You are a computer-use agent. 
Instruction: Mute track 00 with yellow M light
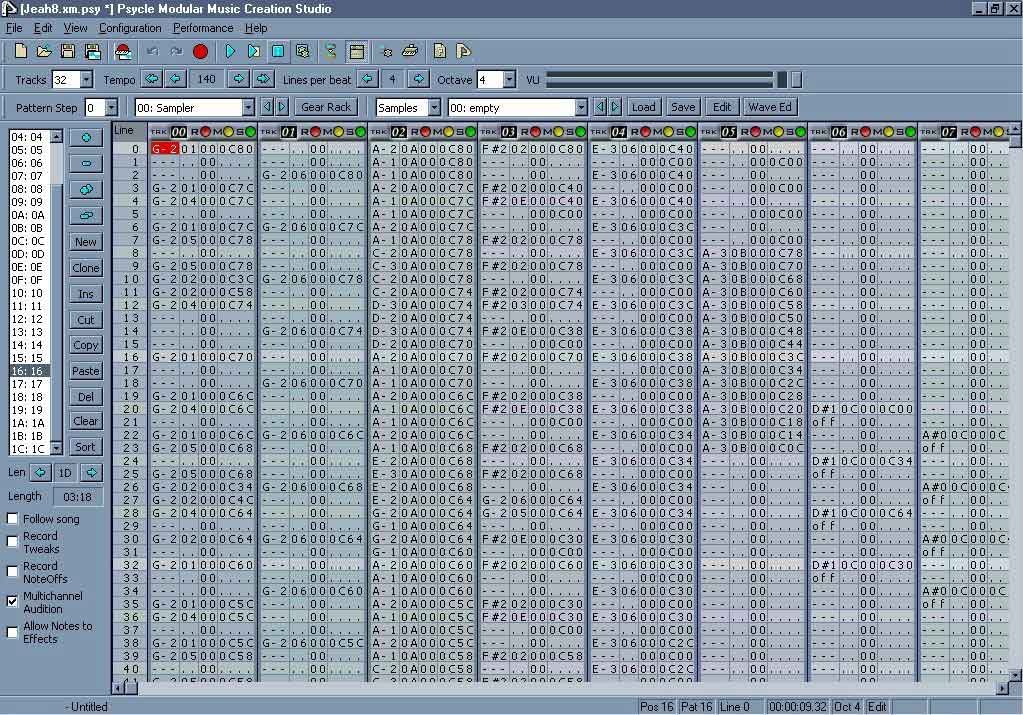pos(227,132)
